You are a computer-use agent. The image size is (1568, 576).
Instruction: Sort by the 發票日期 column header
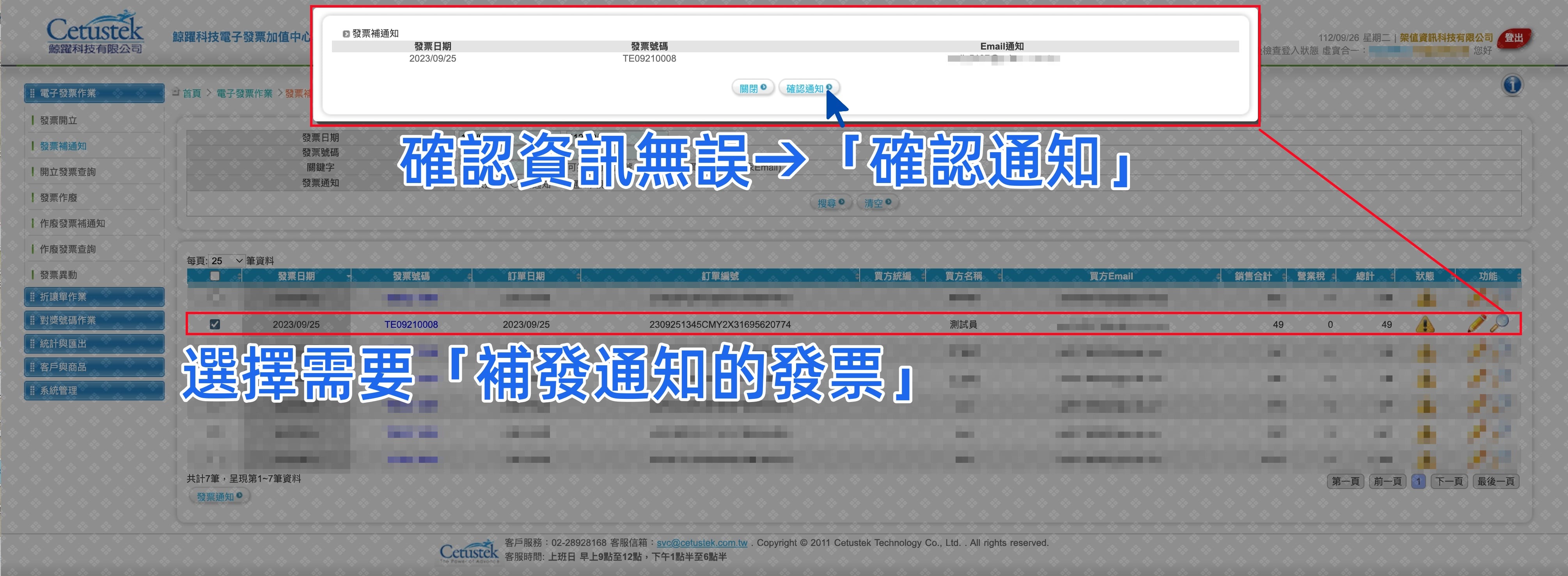[x=296, y=276]
